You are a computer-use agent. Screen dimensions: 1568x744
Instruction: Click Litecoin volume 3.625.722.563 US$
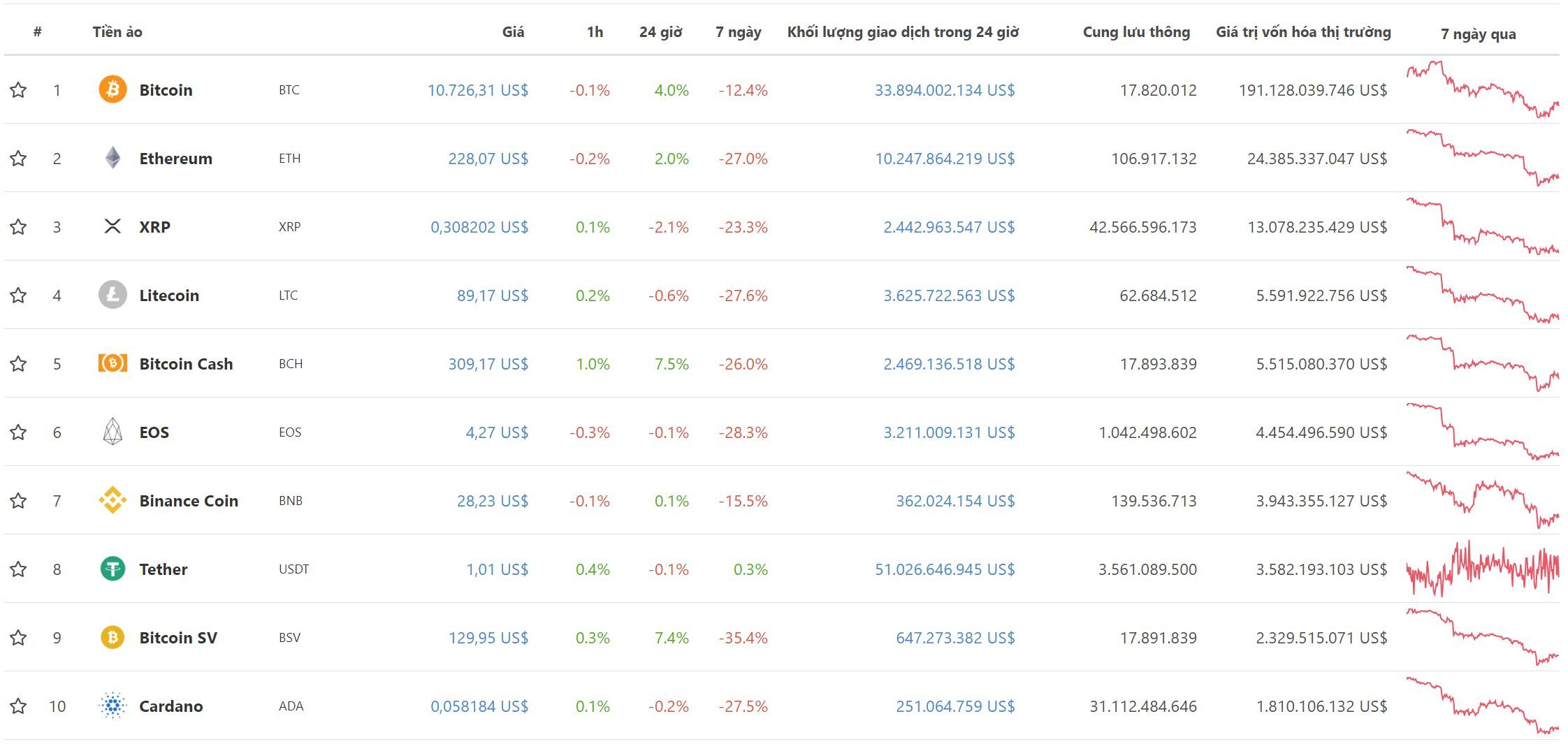pos(949,296)
